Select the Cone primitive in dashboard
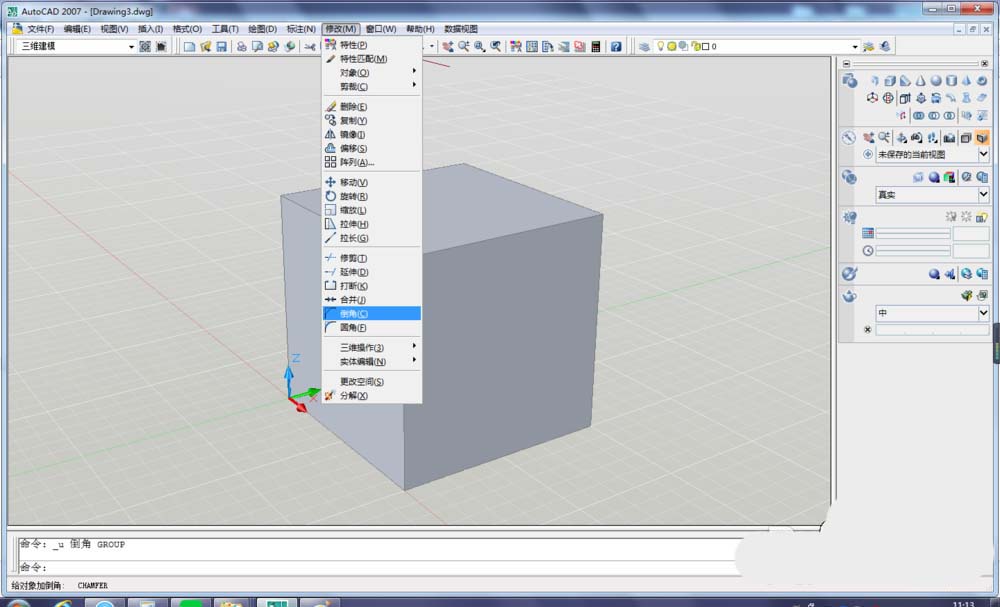1000x607 pixels. click(x=920, y=81)
